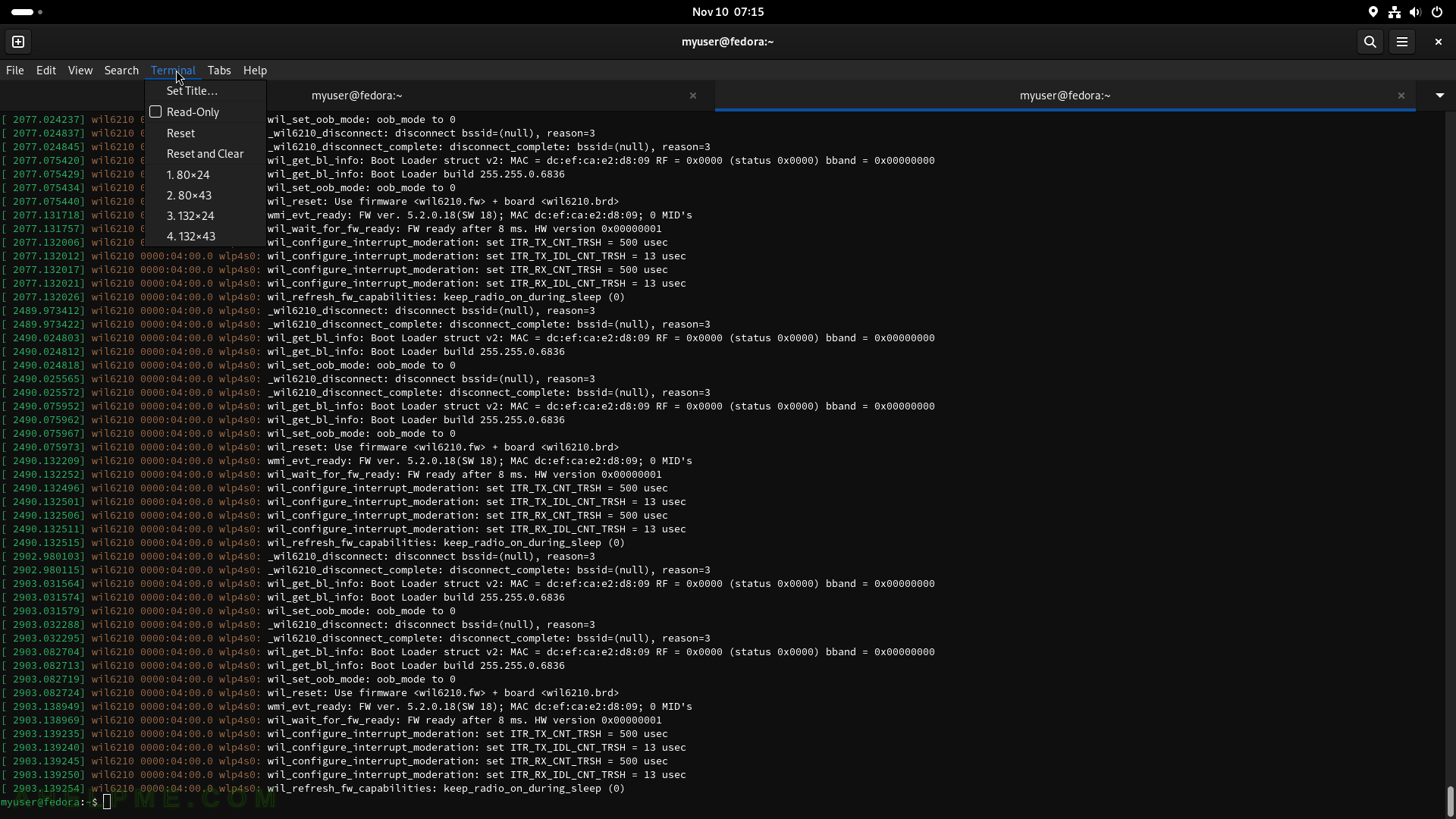Open the View menu
The image size is (1456, 819).
tap(80, 71)
